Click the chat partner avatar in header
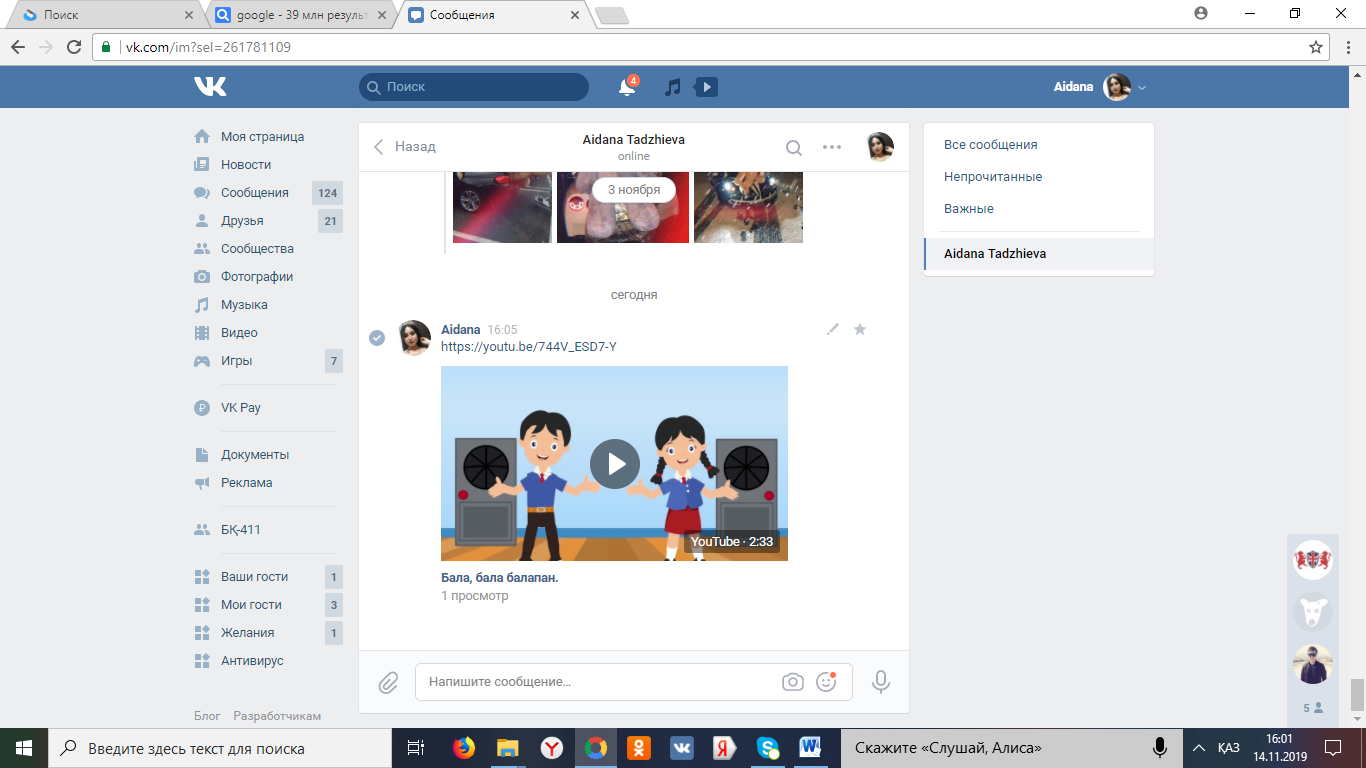This screenshot has width=1366, height=768. [x=880, y=147]
